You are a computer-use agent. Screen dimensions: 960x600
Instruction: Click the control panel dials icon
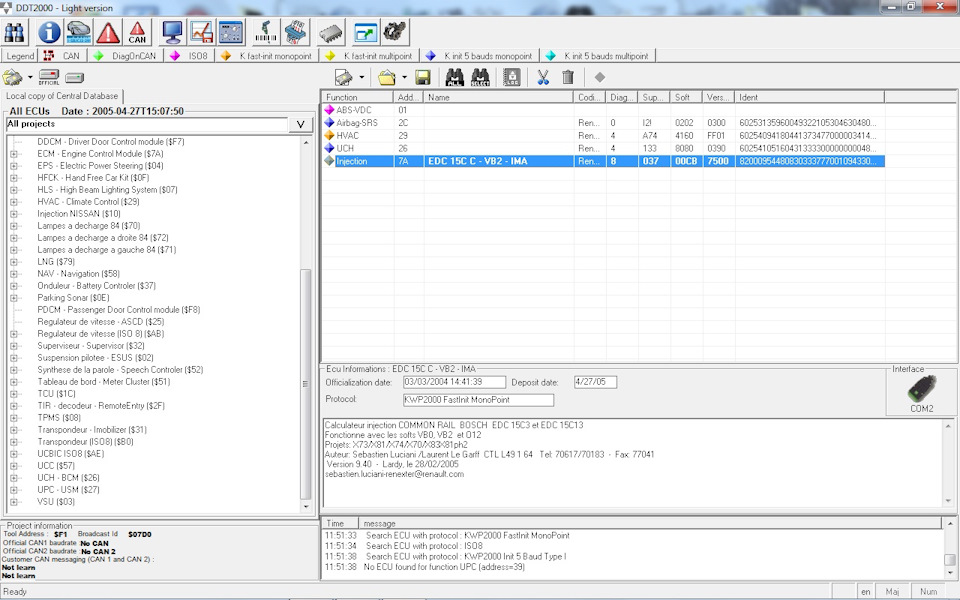point(231,32)
